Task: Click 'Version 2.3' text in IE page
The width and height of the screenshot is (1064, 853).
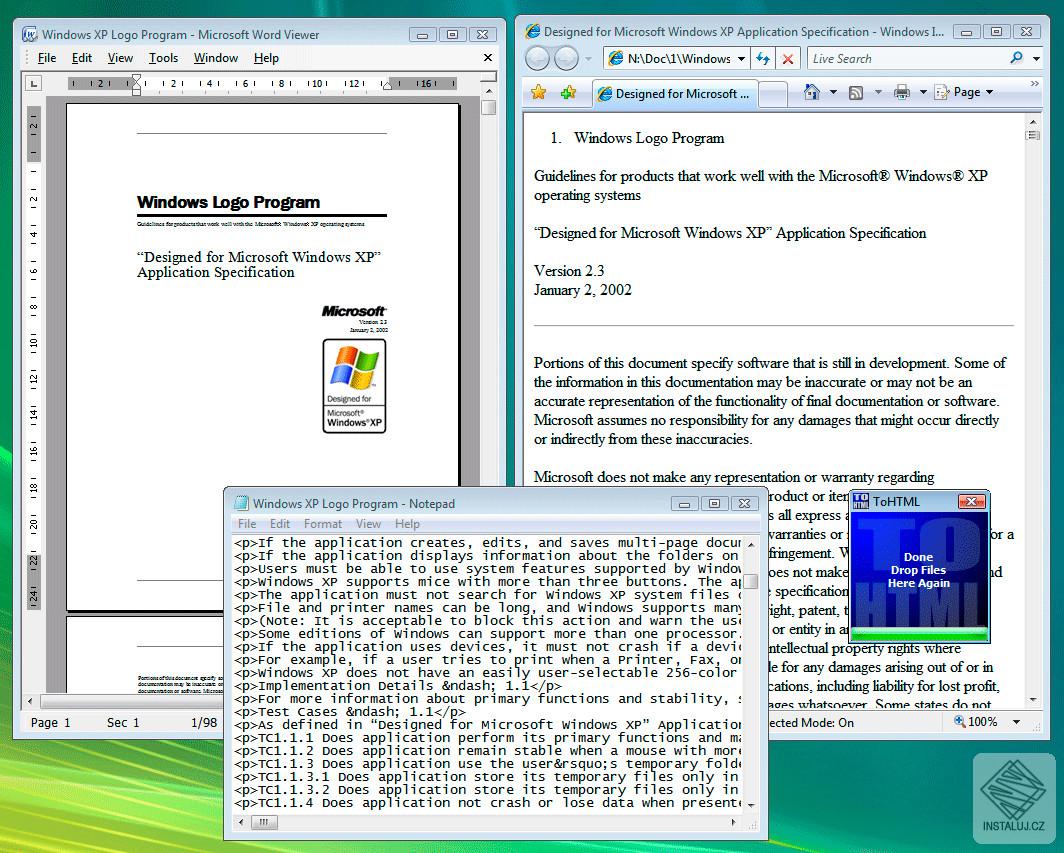Action: (569, 271)
